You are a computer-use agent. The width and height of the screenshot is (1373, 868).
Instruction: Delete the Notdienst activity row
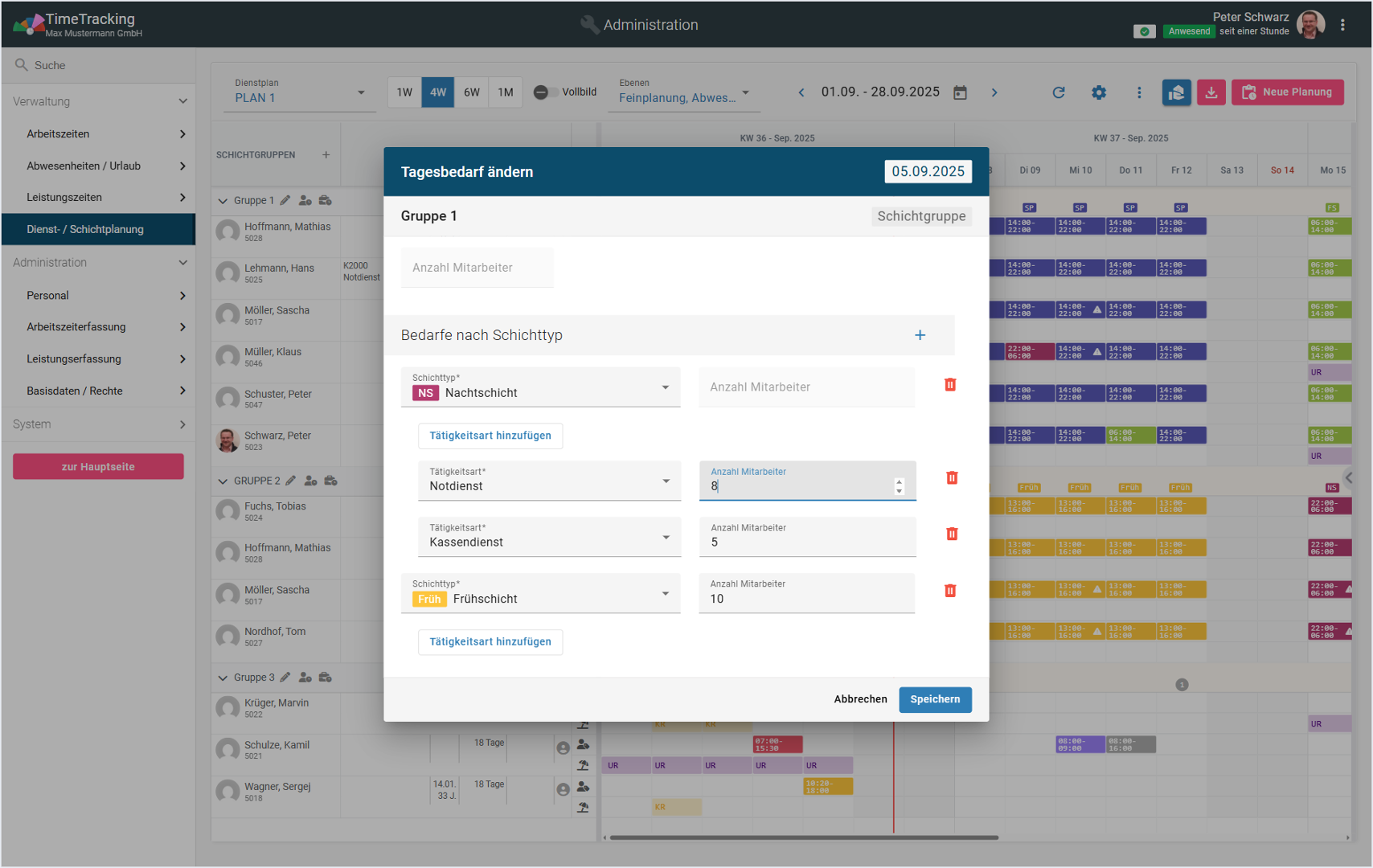[951, 478]
